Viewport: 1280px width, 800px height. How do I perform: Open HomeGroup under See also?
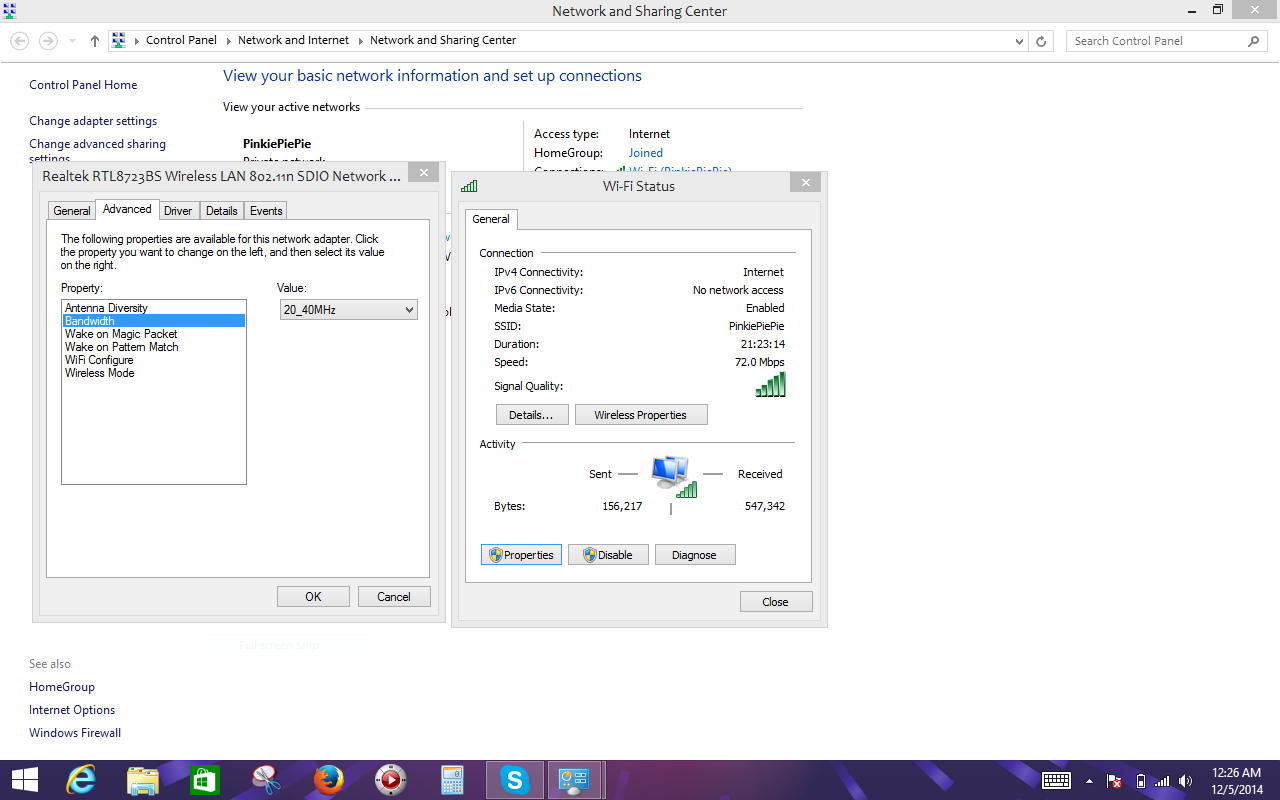[x=62, y=687]
